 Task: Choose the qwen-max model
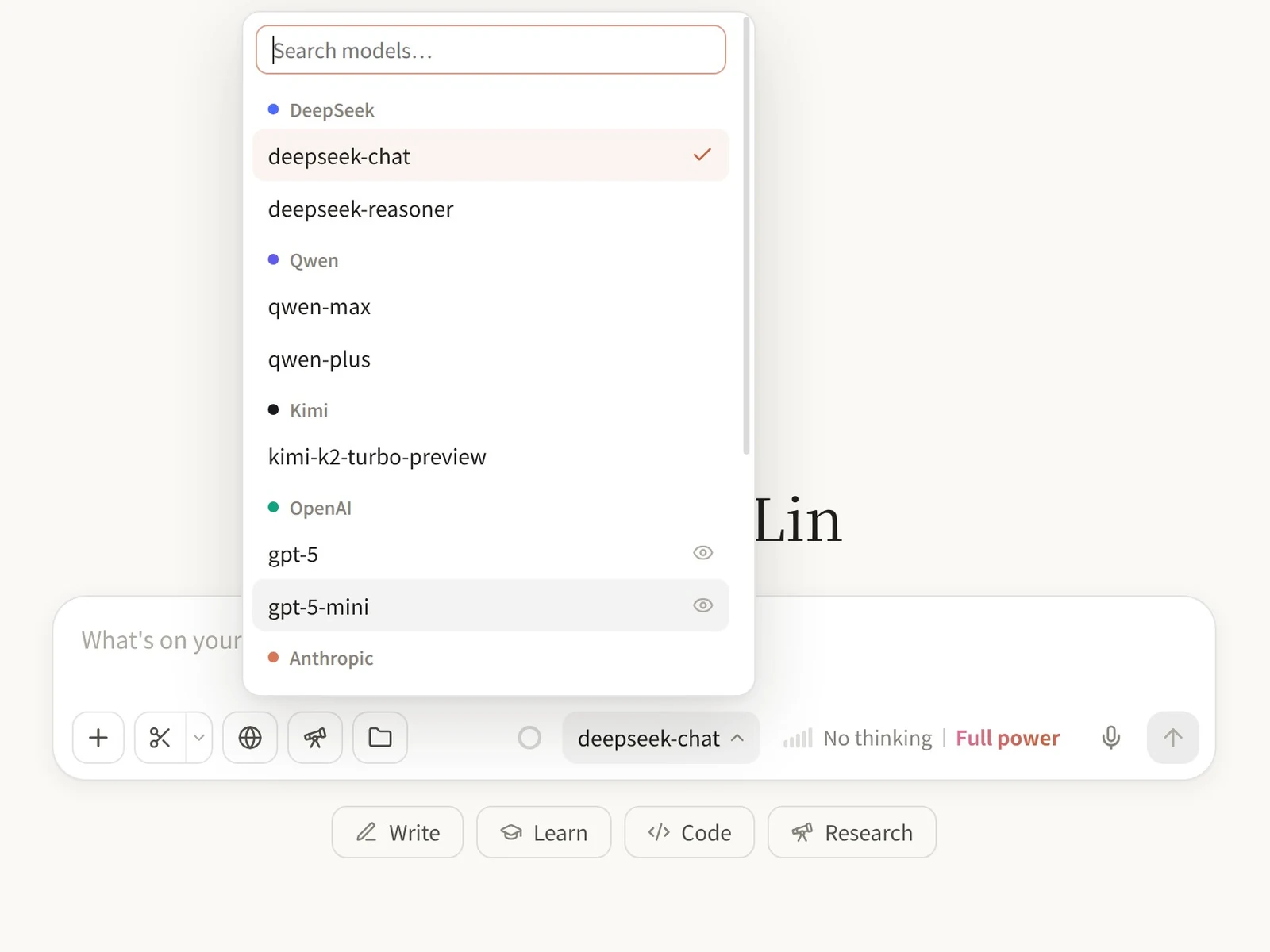click(x=491, y=306)
